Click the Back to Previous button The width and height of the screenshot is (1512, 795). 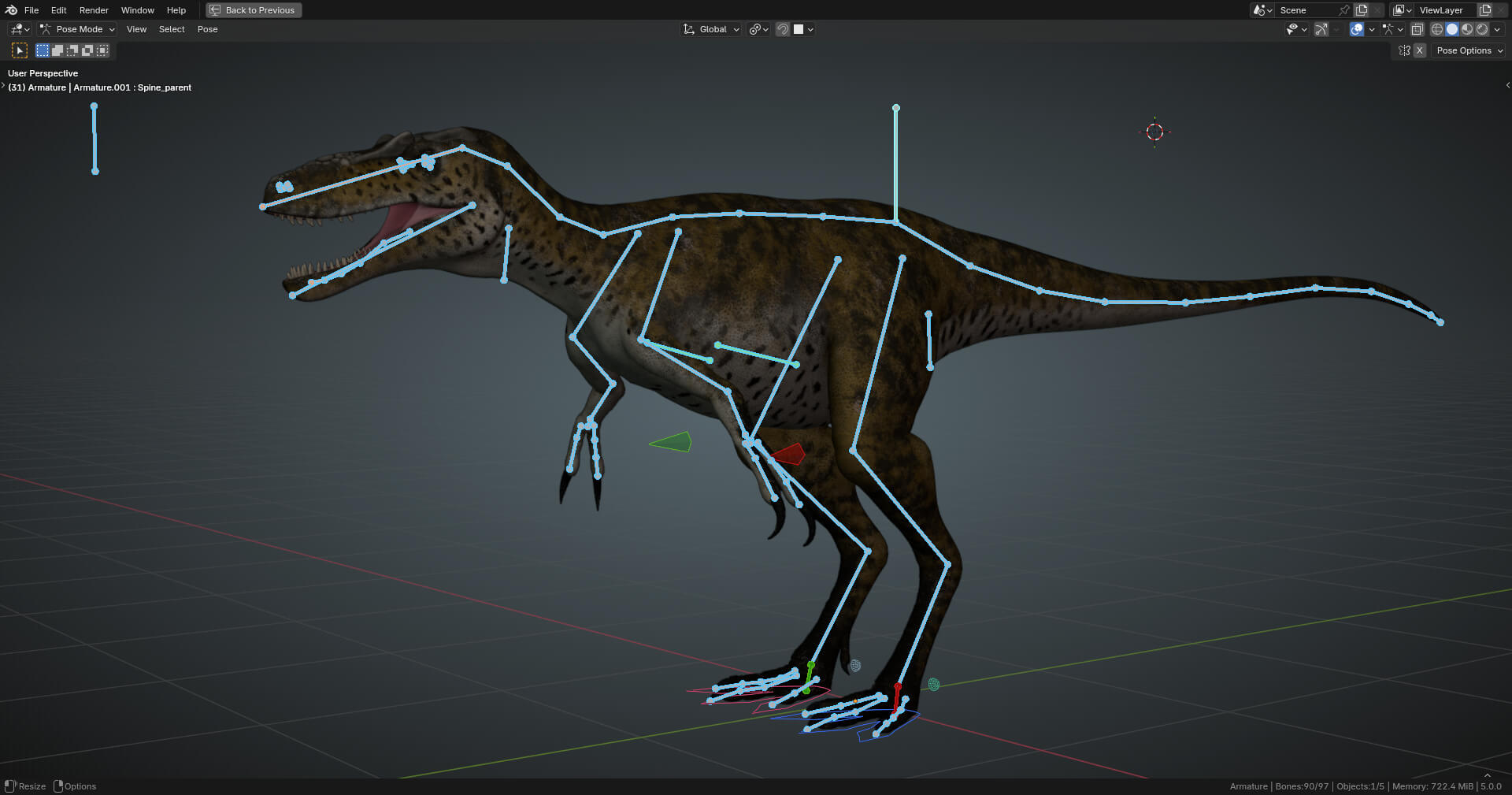254,10
